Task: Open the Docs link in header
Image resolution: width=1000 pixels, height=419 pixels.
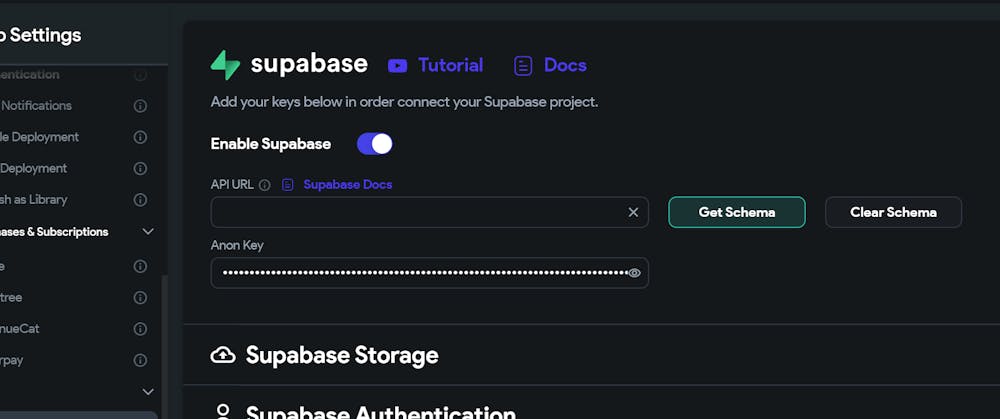Action: pos(550,65)
